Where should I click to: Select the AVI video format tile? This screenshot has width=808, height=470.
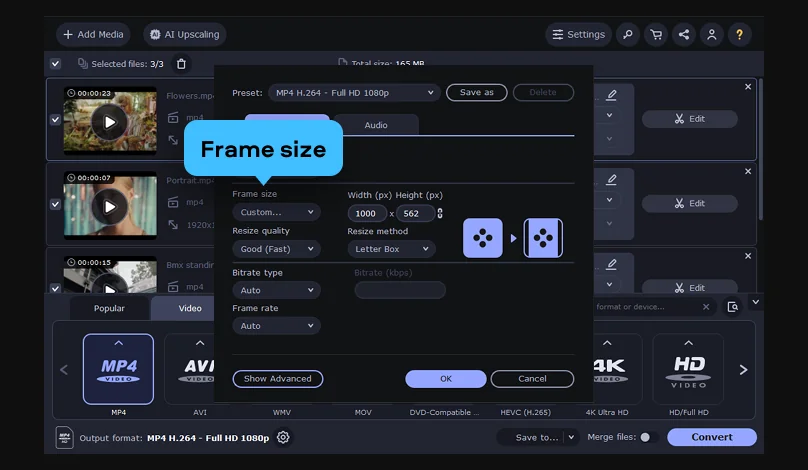pyautogui.click(x=190, y=369)
